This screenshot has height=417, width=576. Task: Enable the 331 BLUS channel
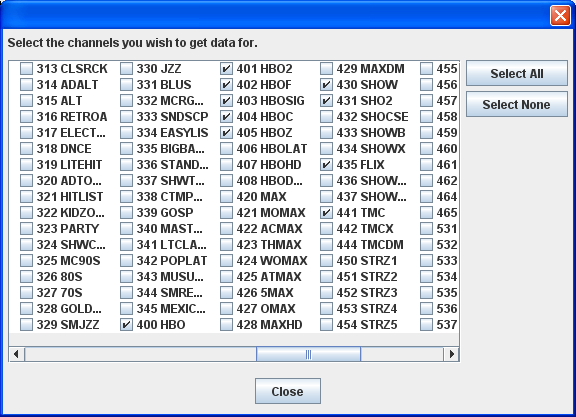126,85
